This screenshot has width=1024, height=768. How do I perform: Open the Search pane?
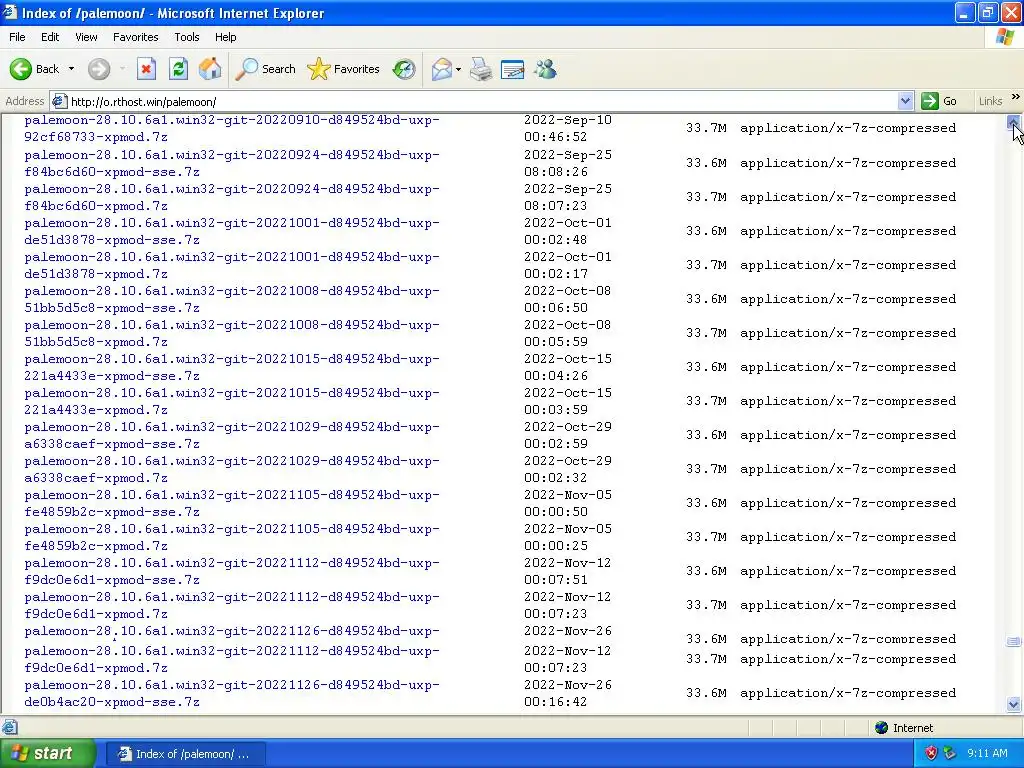pyautogui.click(x=265, y=69)
